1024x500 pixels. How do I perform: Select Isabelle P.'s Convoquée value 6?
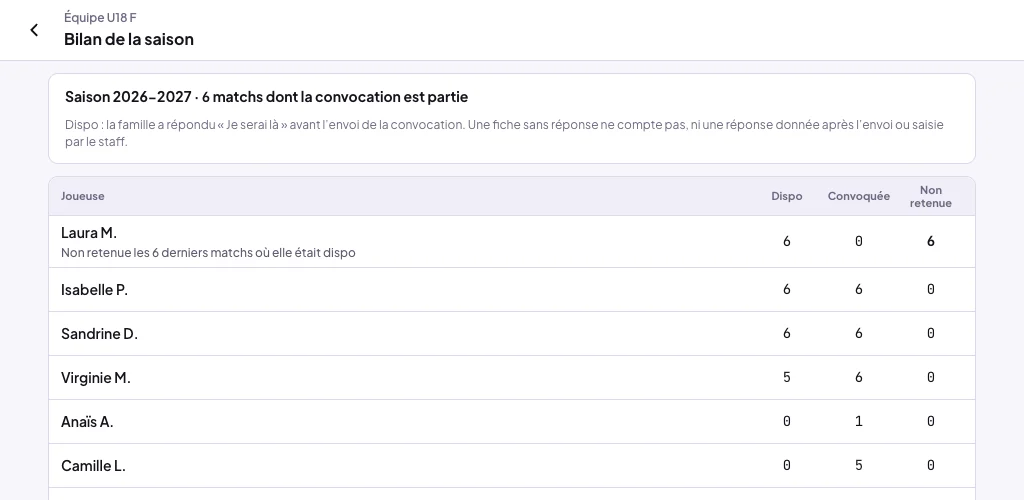click(858, 289)
